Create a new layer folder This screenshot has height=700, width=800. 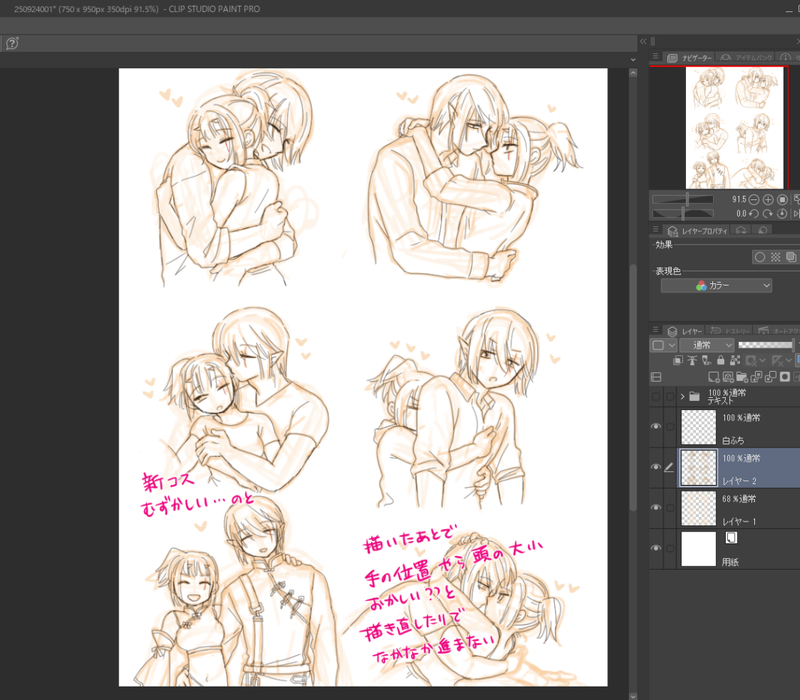point(742,377)
